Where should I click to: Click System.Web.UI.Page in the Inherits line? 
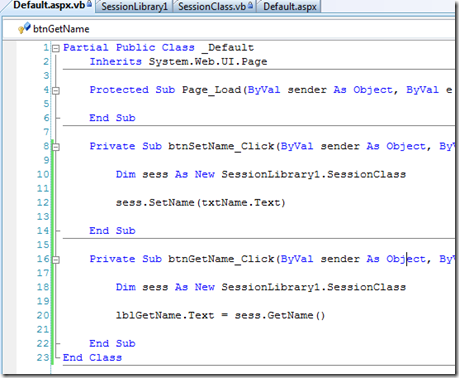click(208, 62)
